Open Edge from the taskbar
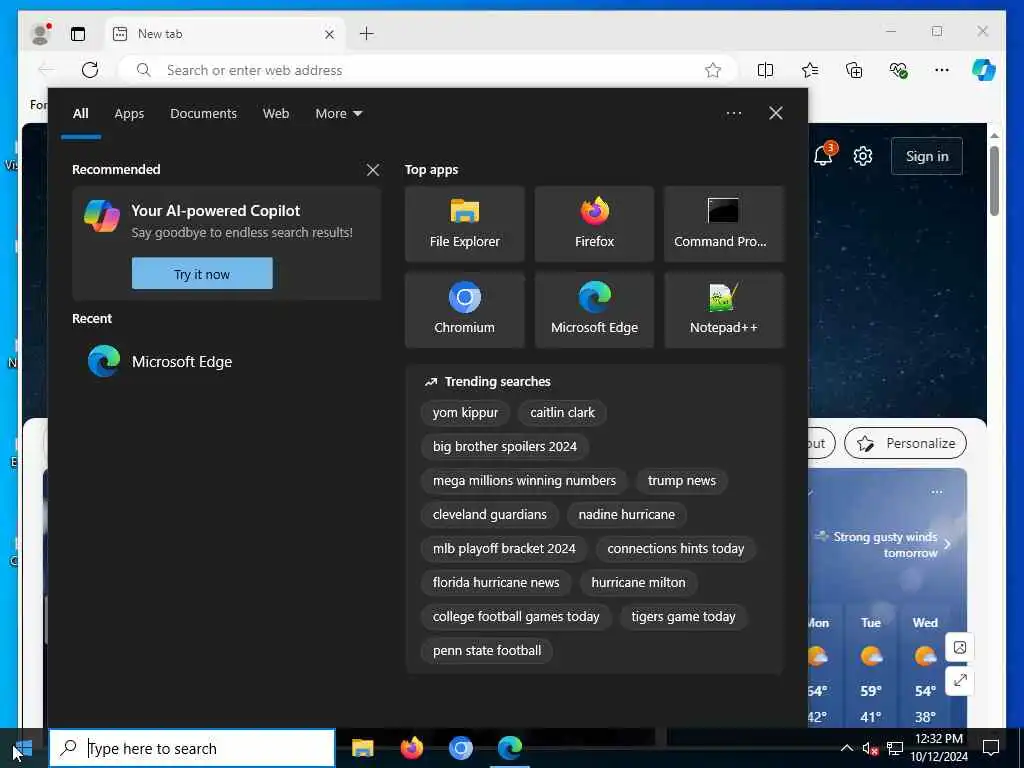1024x768 pixels. click(x=510, y=748)
